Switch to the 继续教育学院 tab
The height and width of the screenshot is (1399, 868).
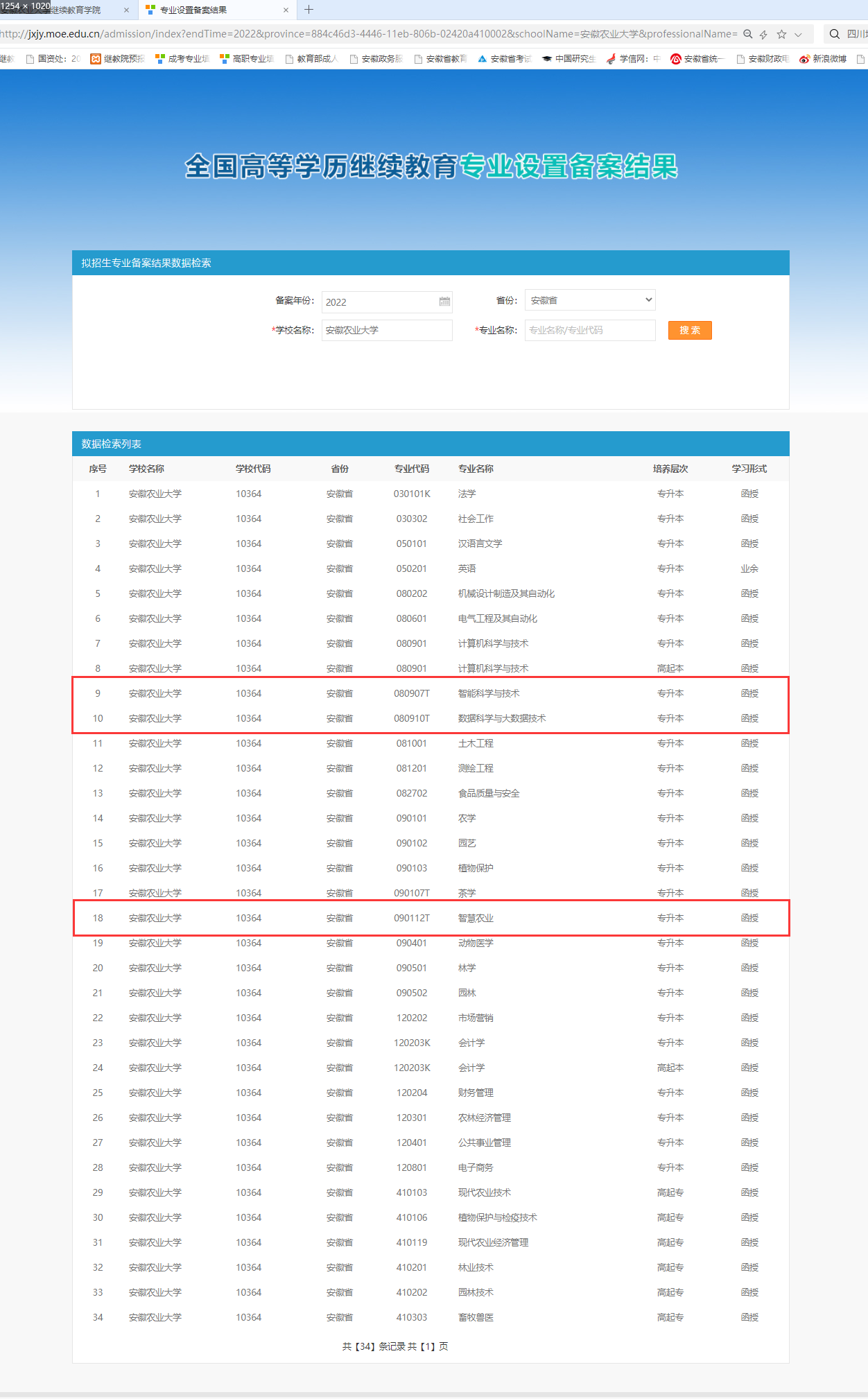coord(76,10)
